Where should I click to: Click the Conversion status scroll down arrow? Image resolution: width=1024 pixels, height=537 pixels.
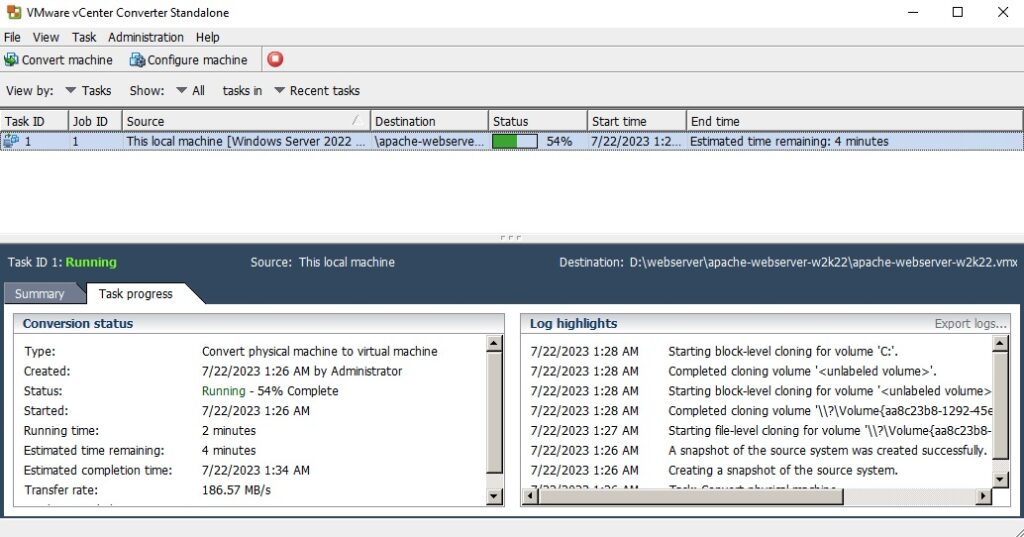pos(494,496)
